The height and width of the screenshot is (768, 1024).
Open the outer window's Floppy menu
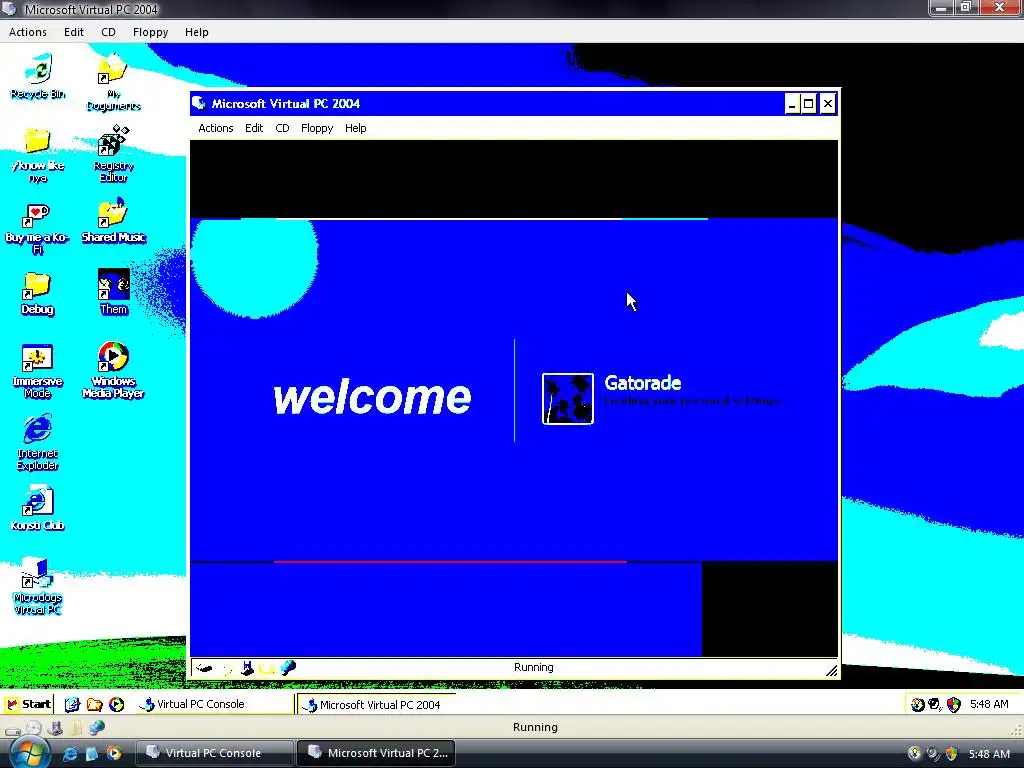(150, 32)
